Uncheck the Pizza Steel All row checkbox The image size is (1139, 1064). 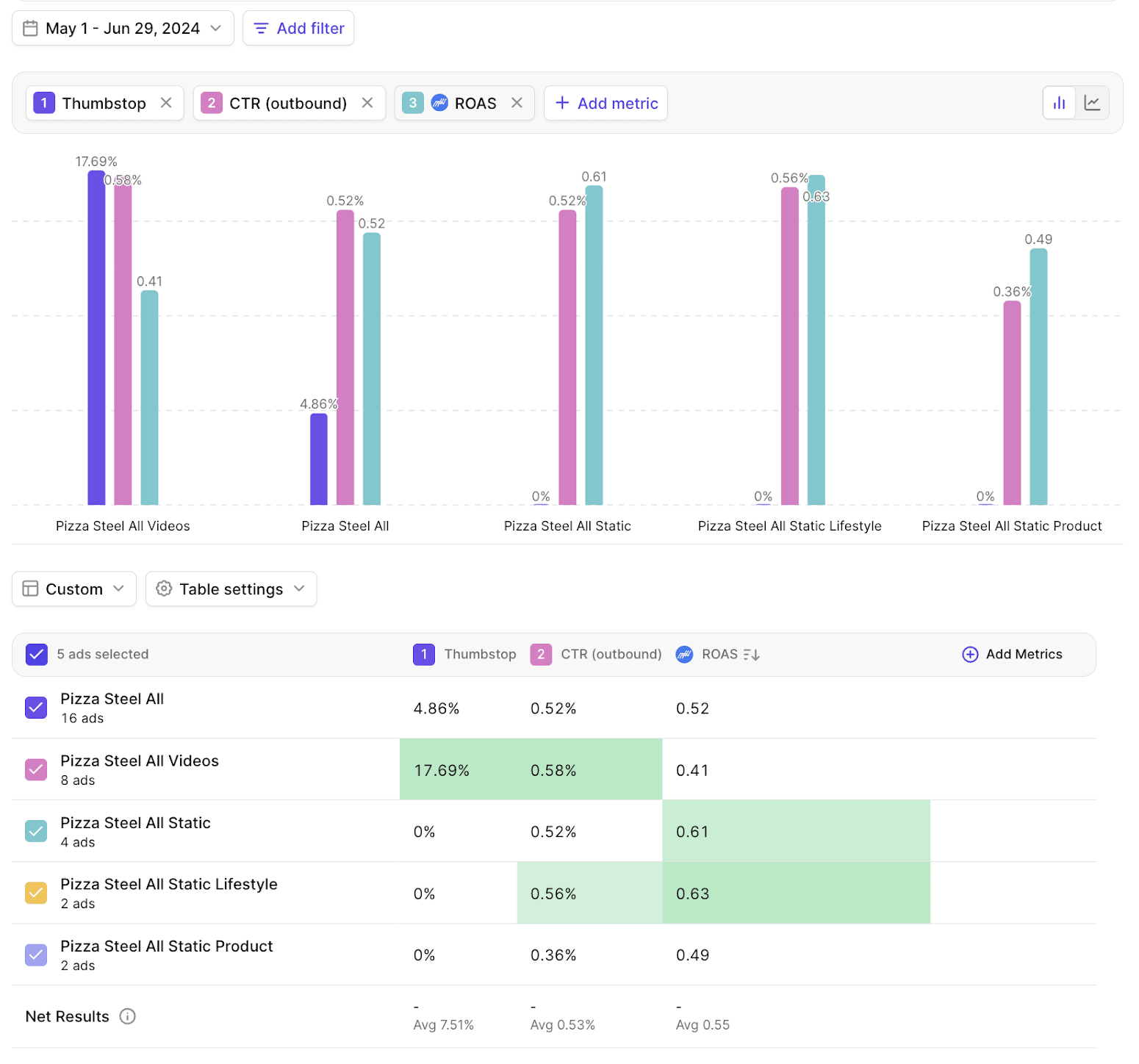click(36, 708)
